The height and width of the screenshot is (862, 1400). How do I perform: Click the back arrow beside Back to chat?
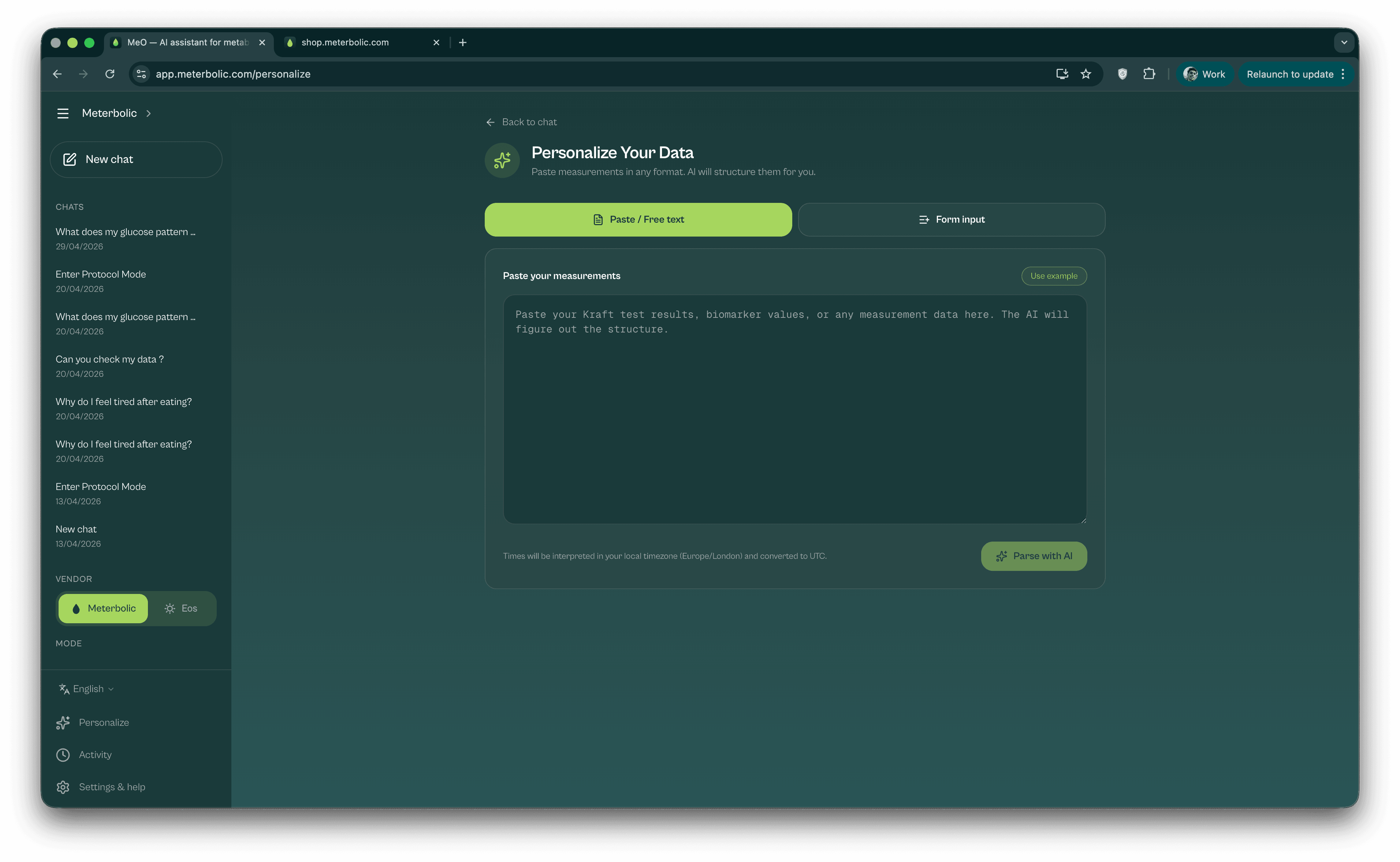(x=490, y=122)
